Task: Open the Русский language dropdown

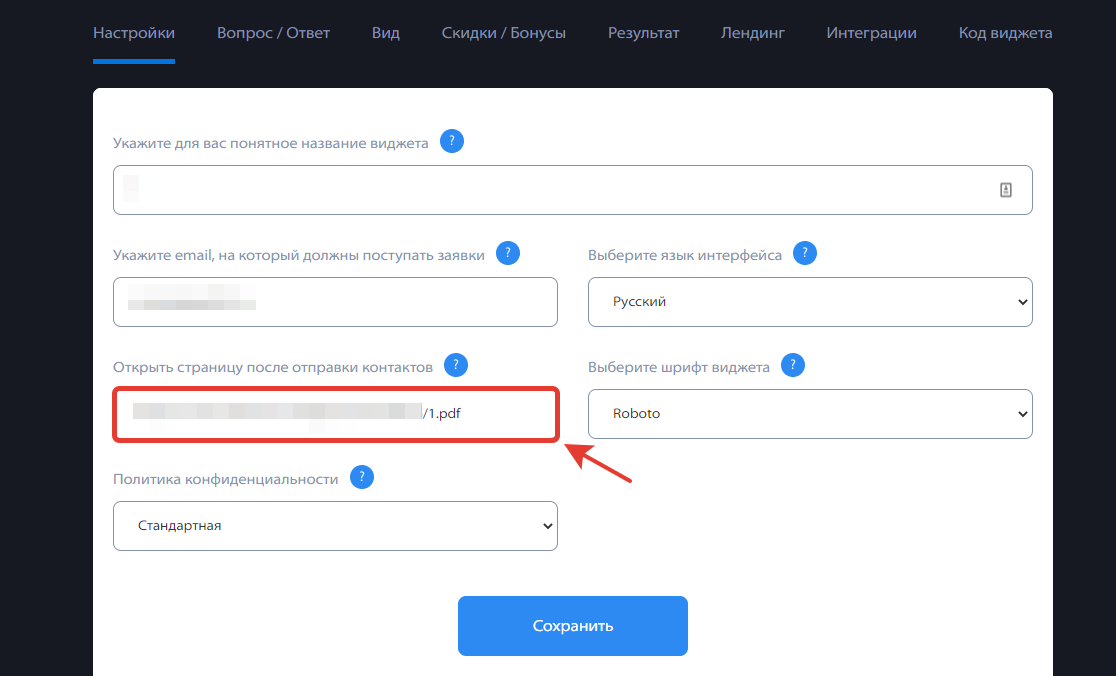Action: point(810,302)
